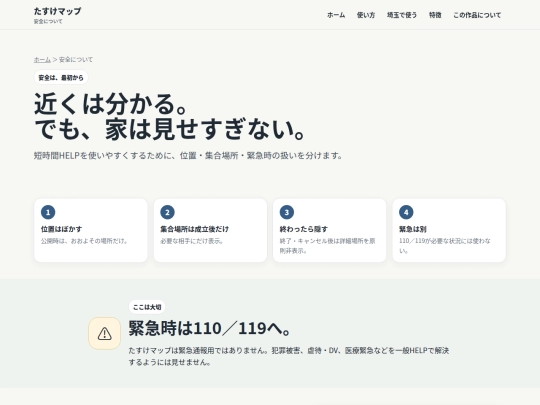Screen dimensions: 540x405
Task: Click the 短時間HELP subtitle sentence
Action: pos(188,156)
